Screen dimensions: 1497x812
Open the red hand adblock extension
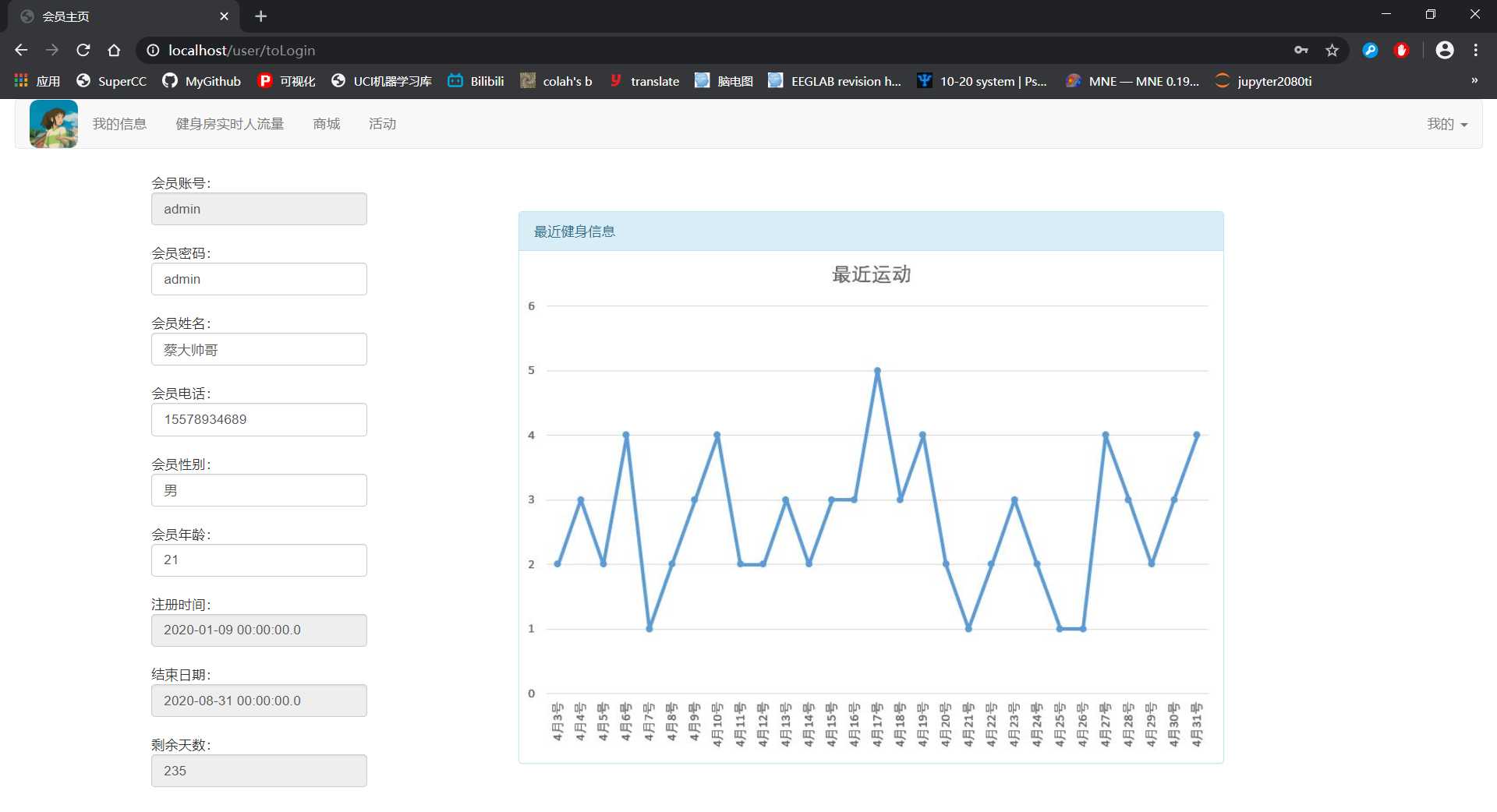[x=1401, y=50]
